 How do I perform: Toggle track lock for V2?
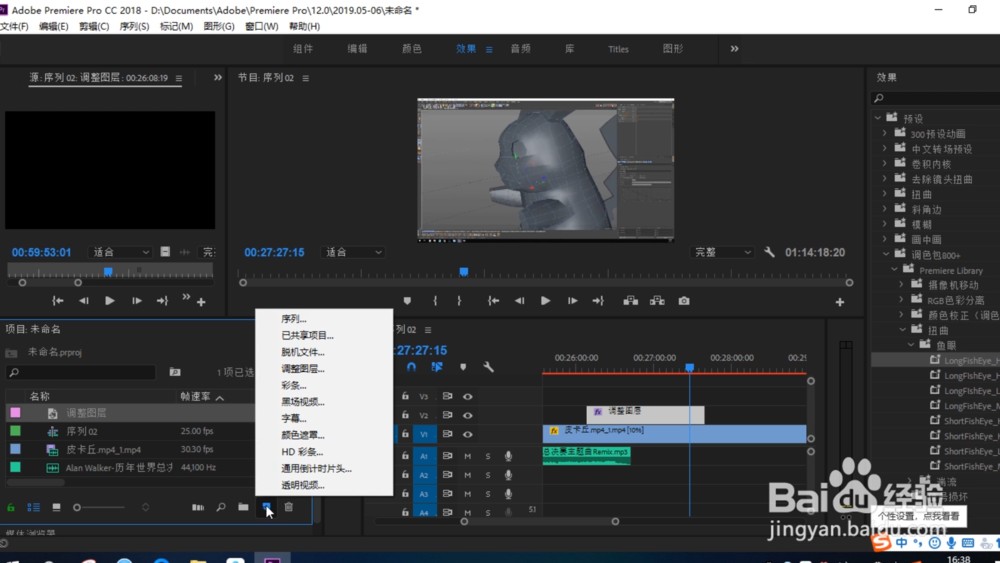click(405, 415)
